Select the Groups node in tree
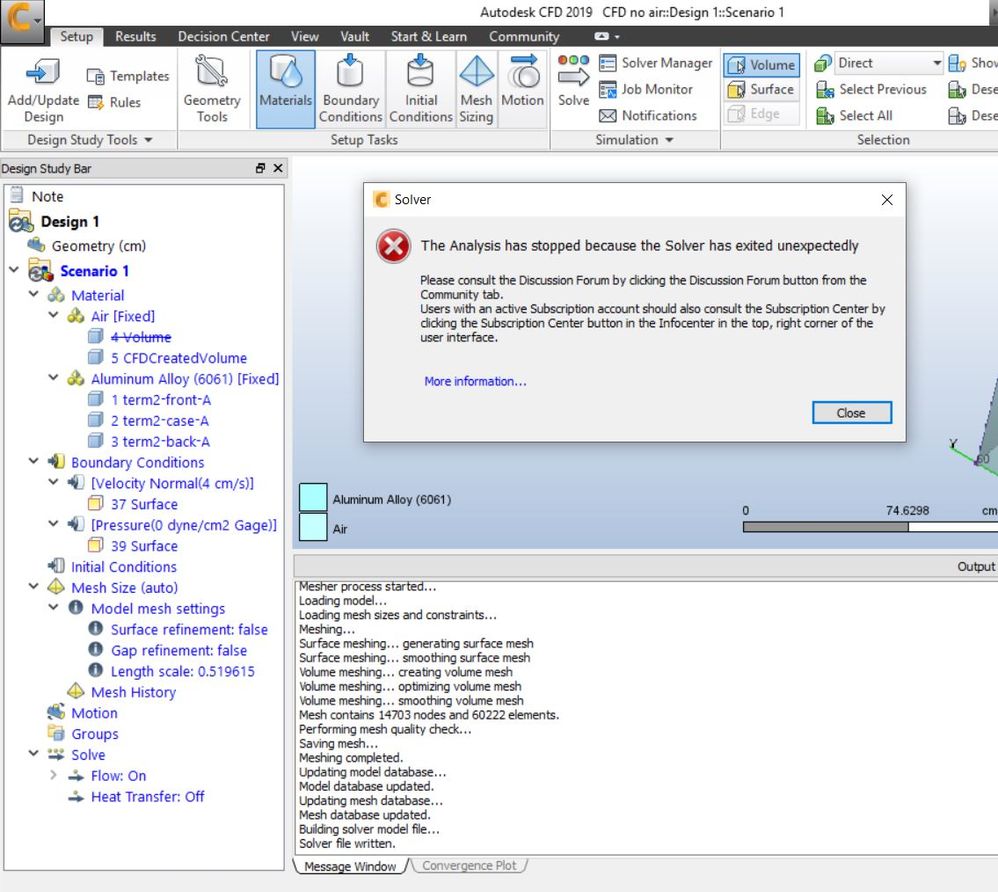 click(94, 734)
